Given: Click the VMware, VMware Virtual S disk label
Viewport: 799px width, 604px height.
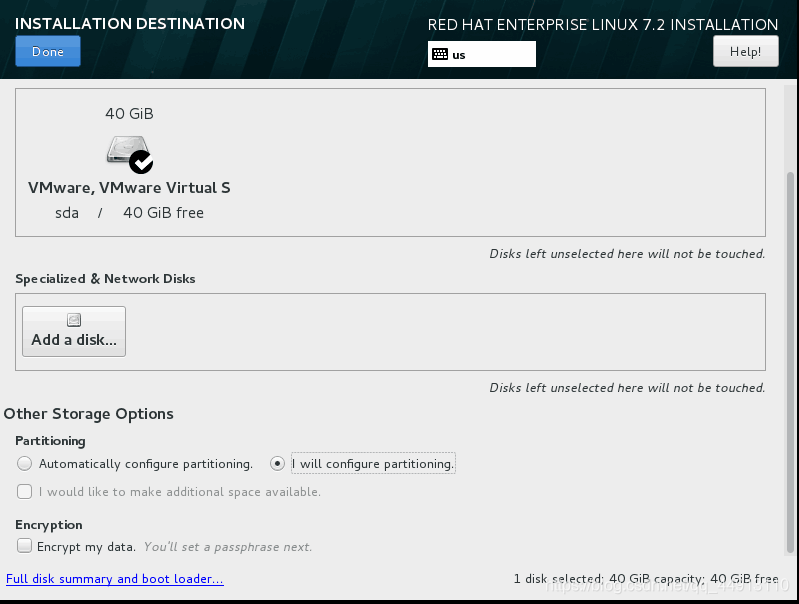Looking at the screenshot, I should click(129, 188).
